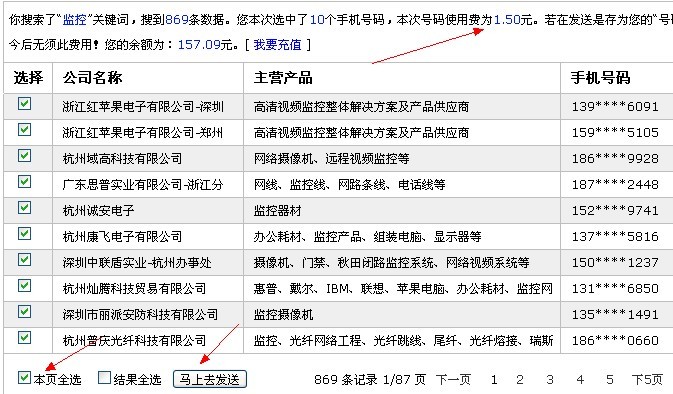Jump to page 5
Screen dimensions: 673x394
(610, 380)
